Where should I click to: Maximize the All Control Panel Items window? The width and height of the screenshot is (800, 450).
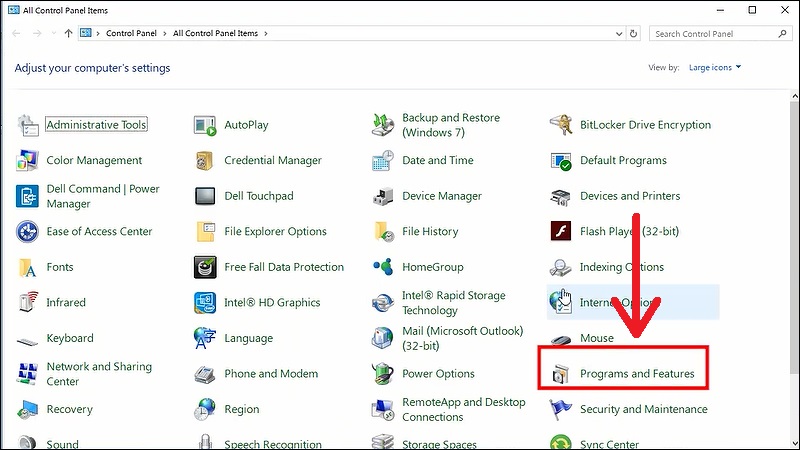(x=752, y=10)
